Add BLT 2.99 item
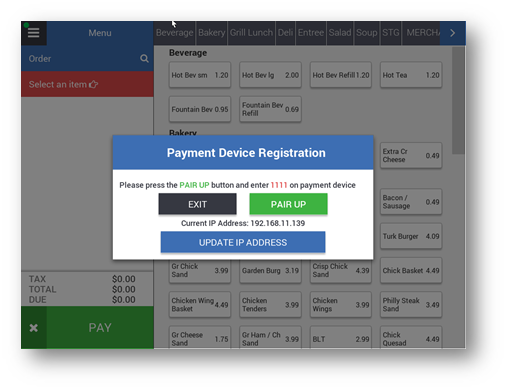 341,338
